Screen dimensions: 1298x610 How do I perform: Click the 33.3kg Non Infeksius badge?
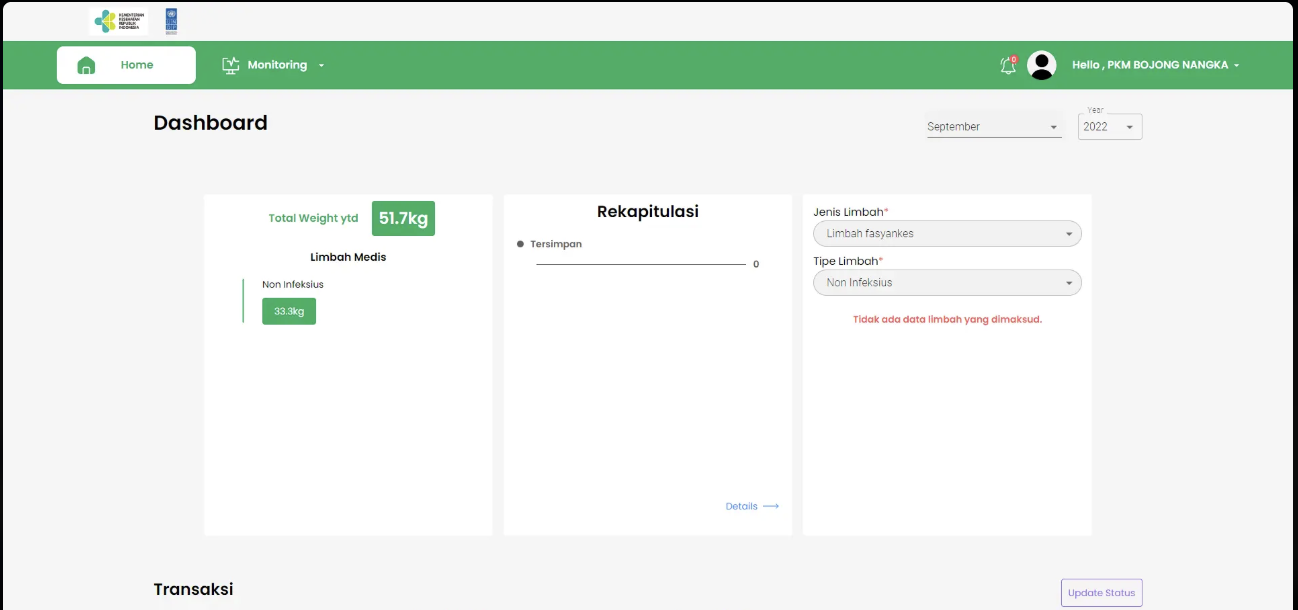(289, 311)
